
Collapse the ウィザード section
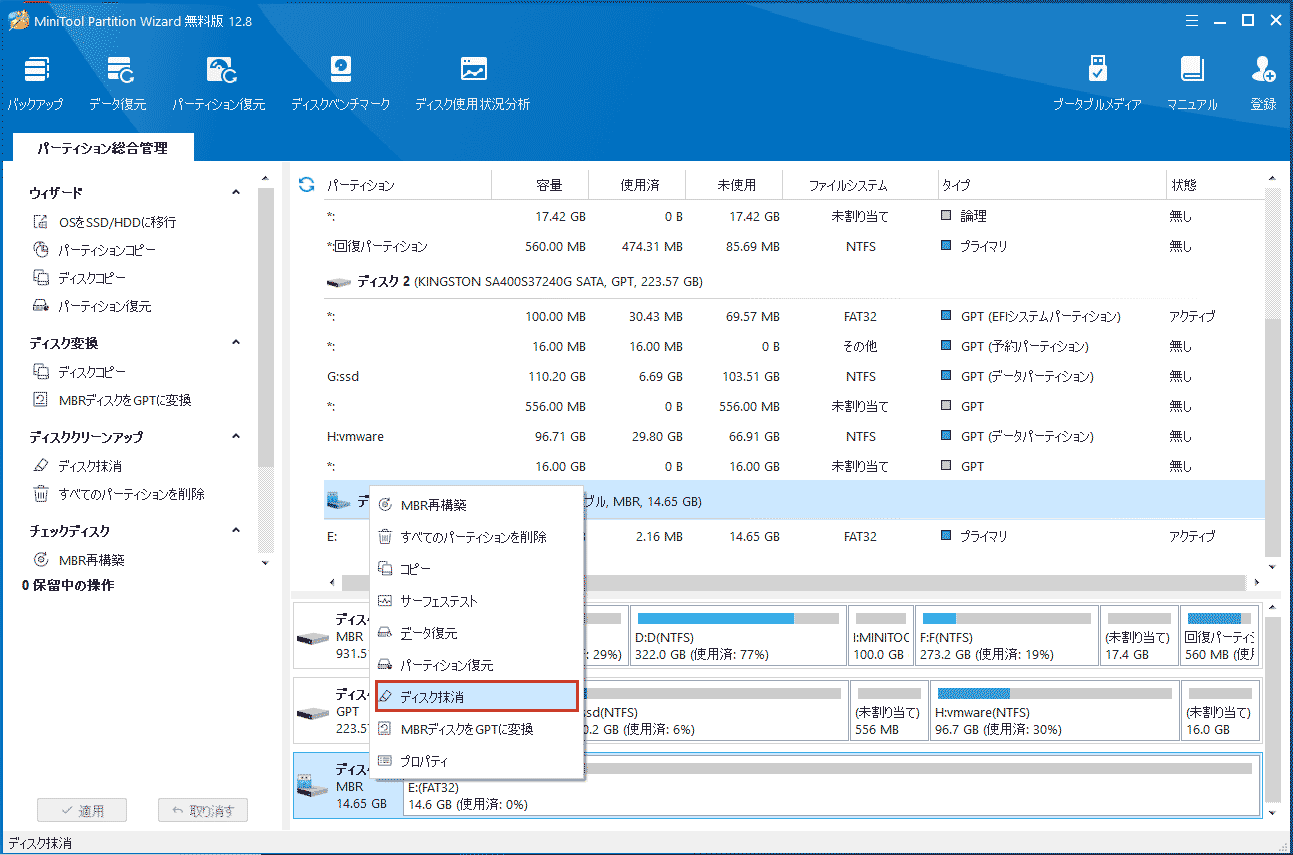(x=236, y=192)
